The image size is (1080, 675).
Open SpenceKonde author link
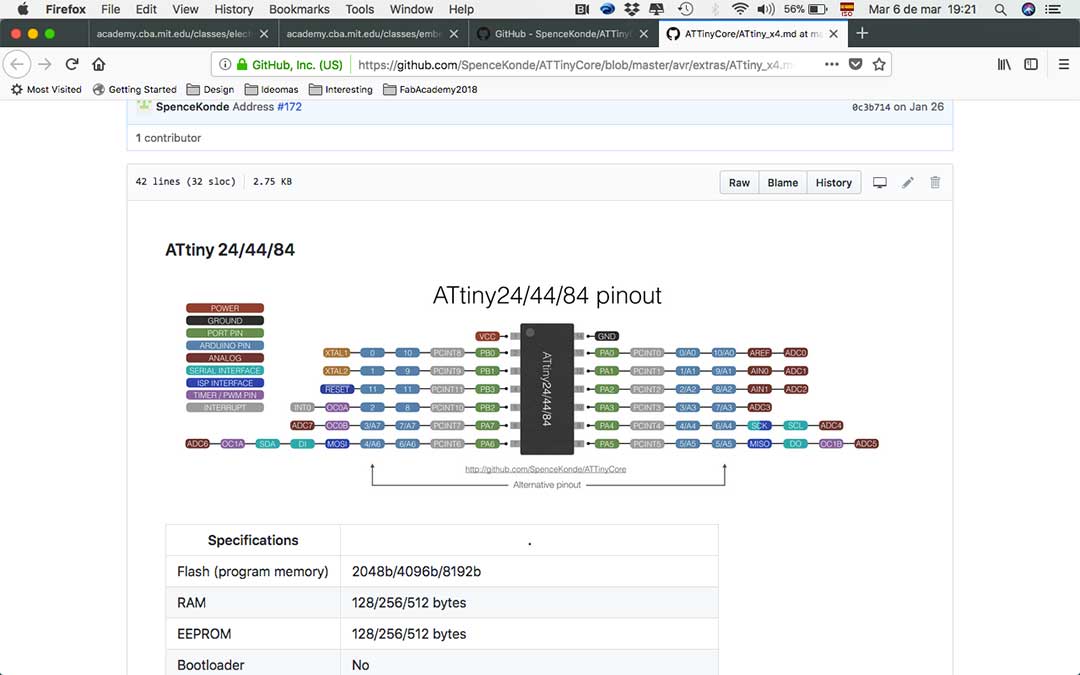point(192,107)
